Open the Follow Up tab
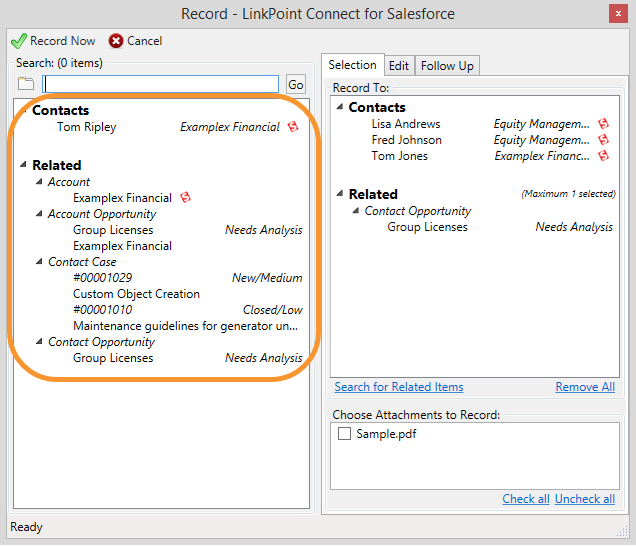The width and height of the screenshot is (636, 546). pyautogui.click(x=447, y=66)
